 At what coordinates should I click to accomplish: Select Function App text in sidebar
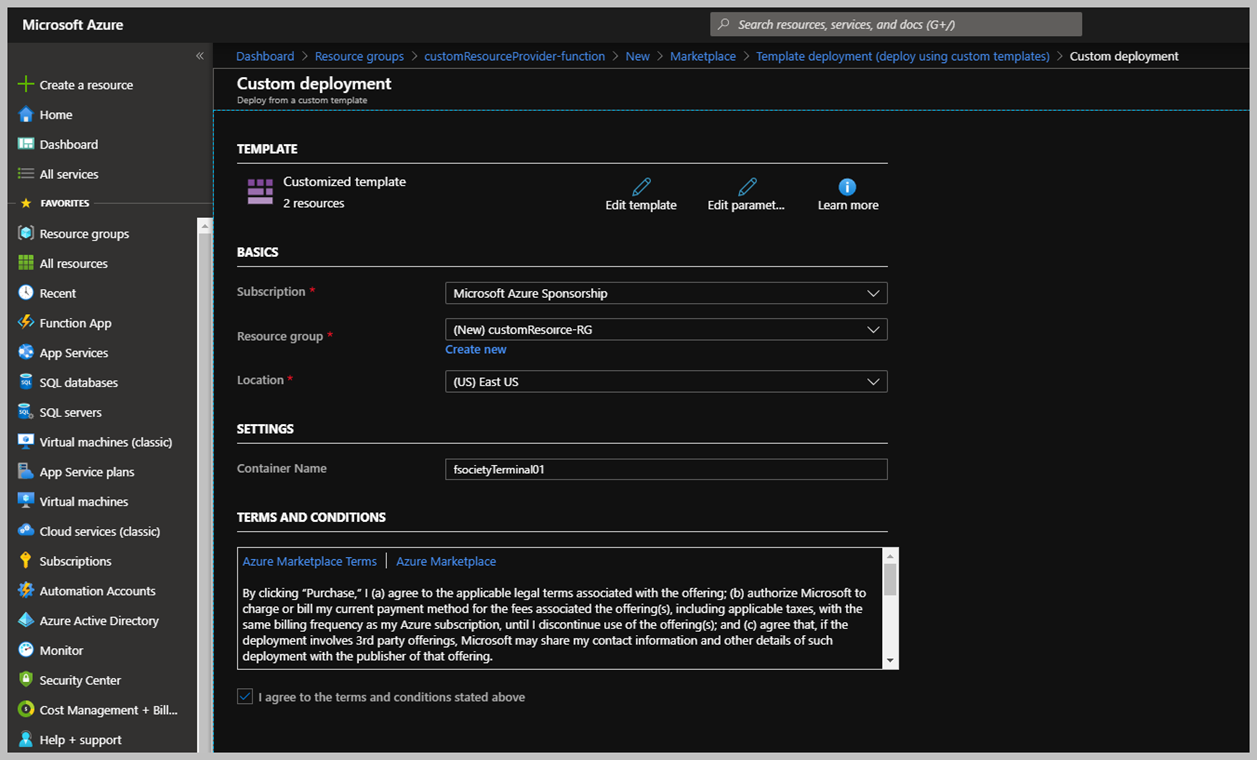pos(75,323)
